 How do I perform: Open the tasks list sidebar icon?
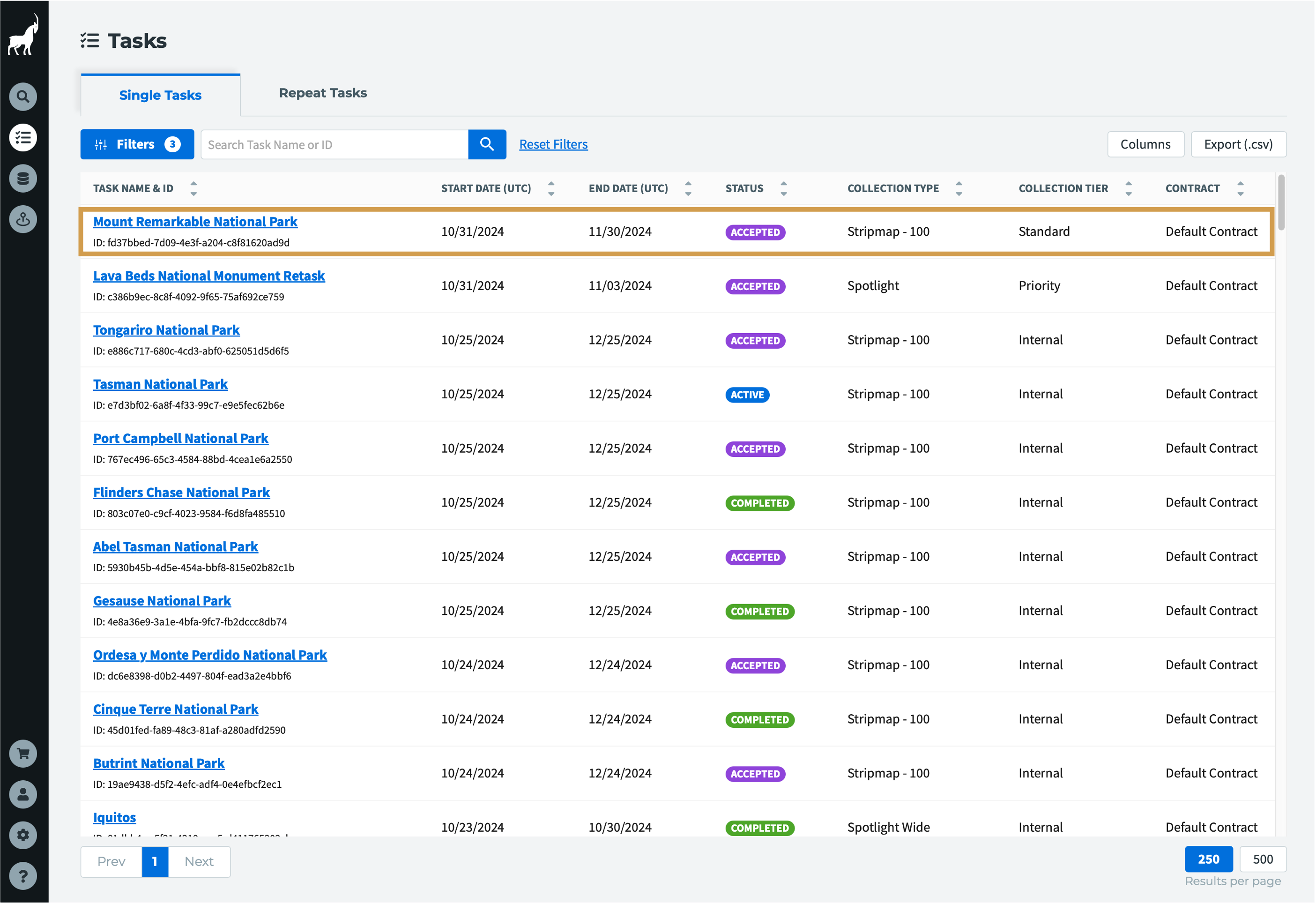tap(23, 138)
